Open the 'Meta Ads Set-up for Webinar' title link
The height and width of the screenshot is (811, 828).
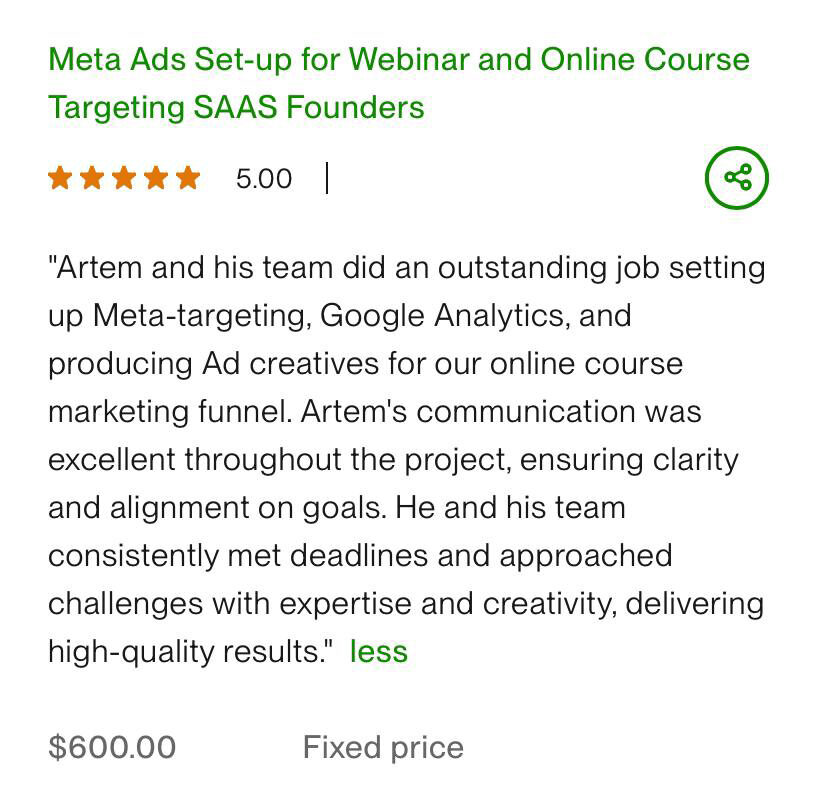click(398, 59)
